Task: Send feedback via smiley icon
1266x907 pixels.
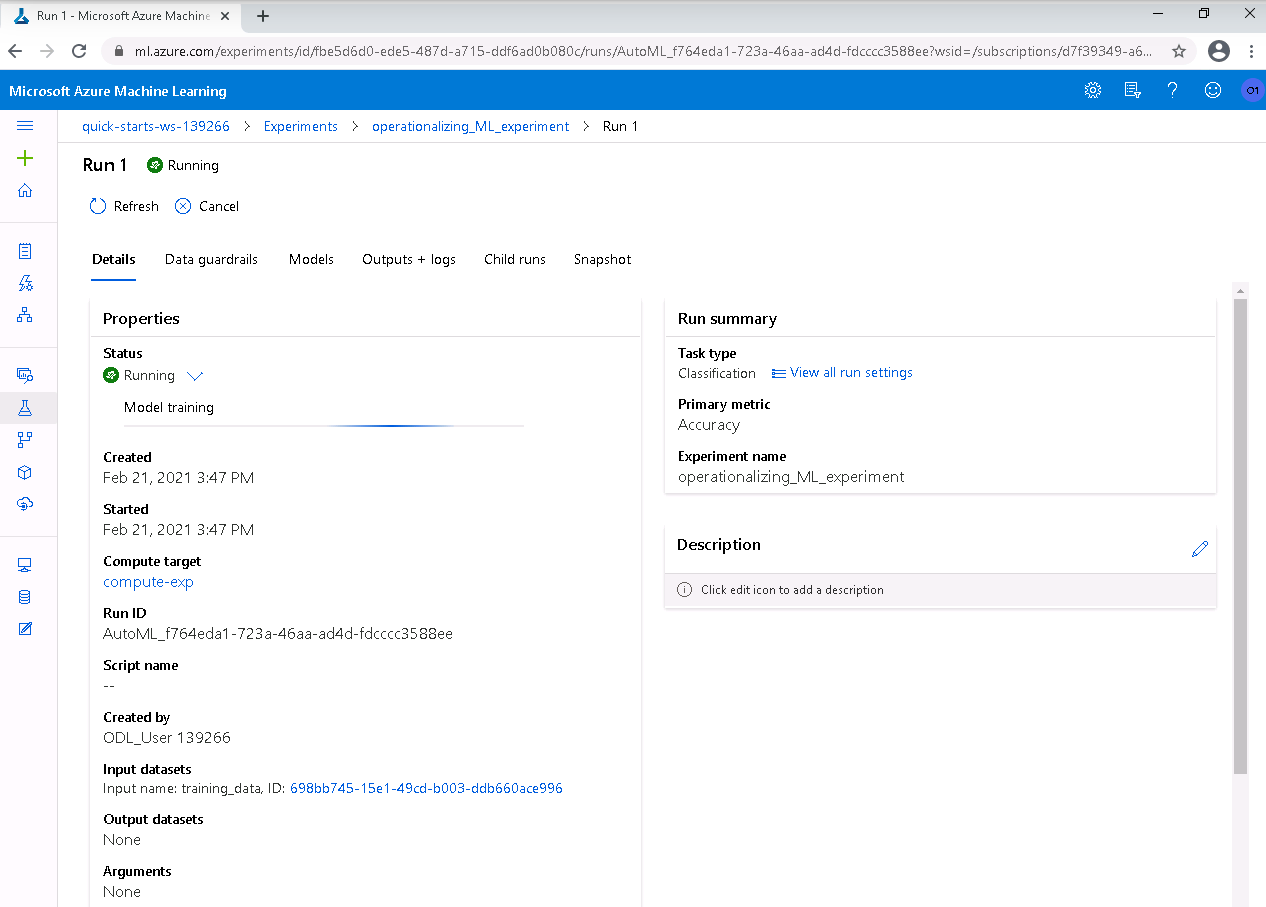Action: point(1213,90)
